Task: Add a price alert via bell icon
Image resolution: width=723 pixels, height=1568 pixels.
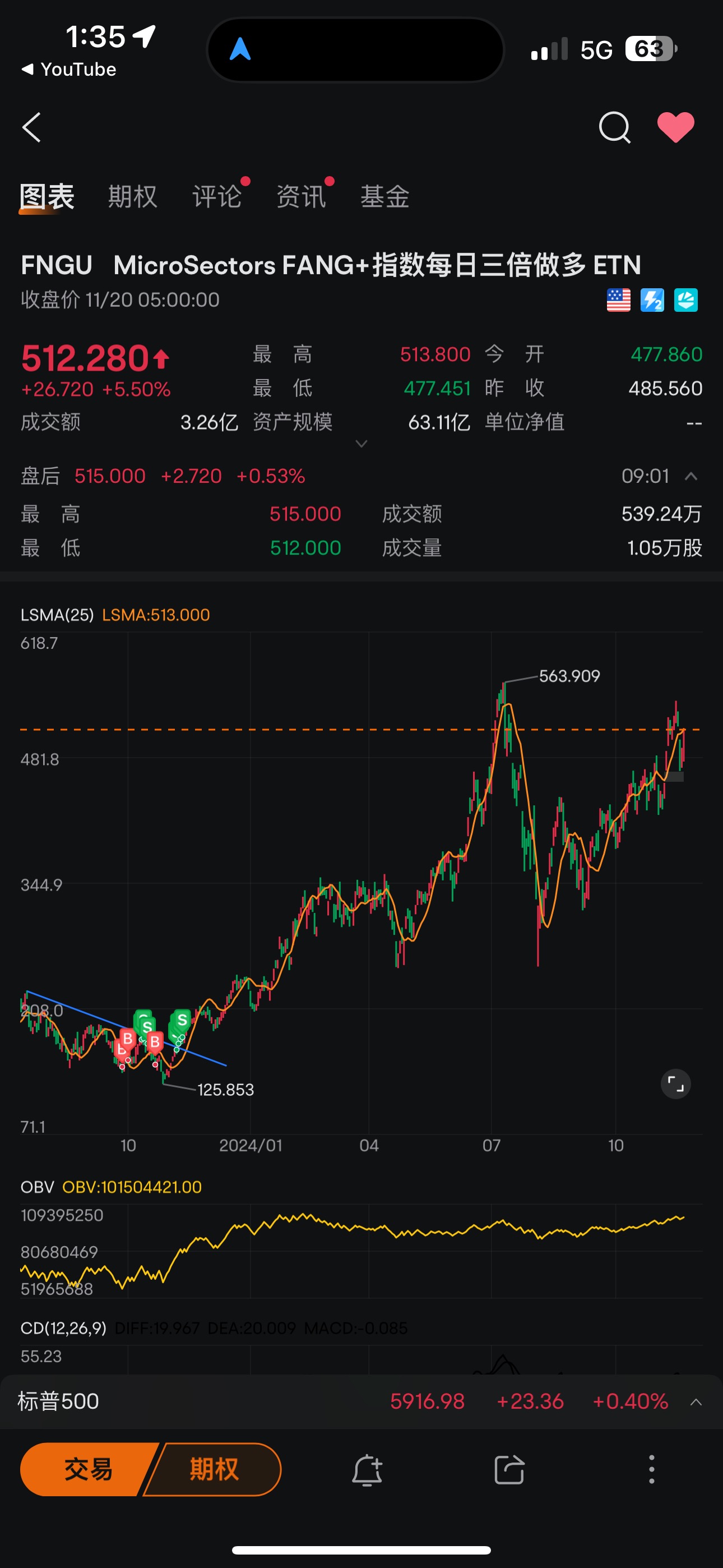Action: 367,1470
